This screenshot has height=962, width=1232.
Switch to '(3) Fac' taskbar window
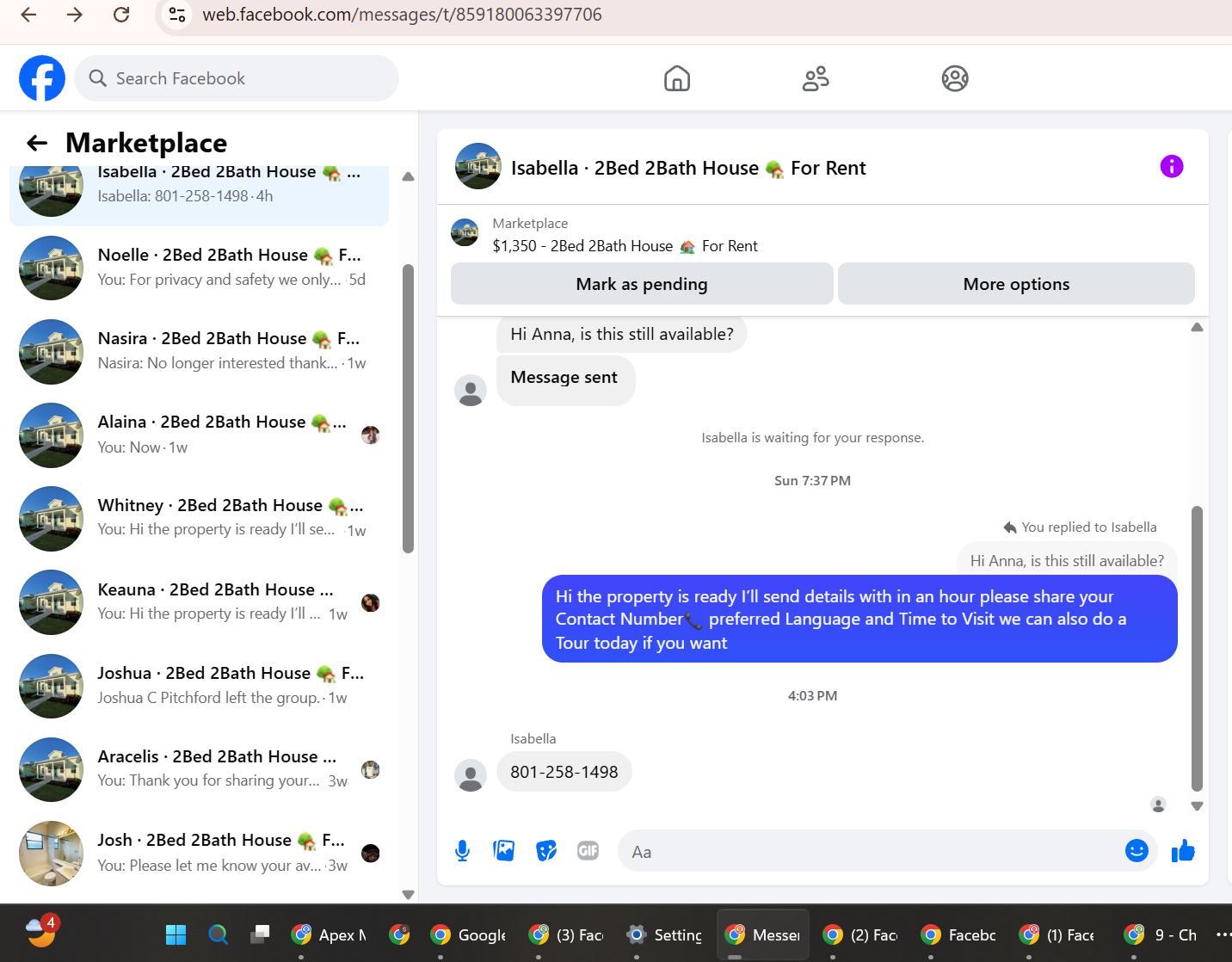[x=566, y=934]
